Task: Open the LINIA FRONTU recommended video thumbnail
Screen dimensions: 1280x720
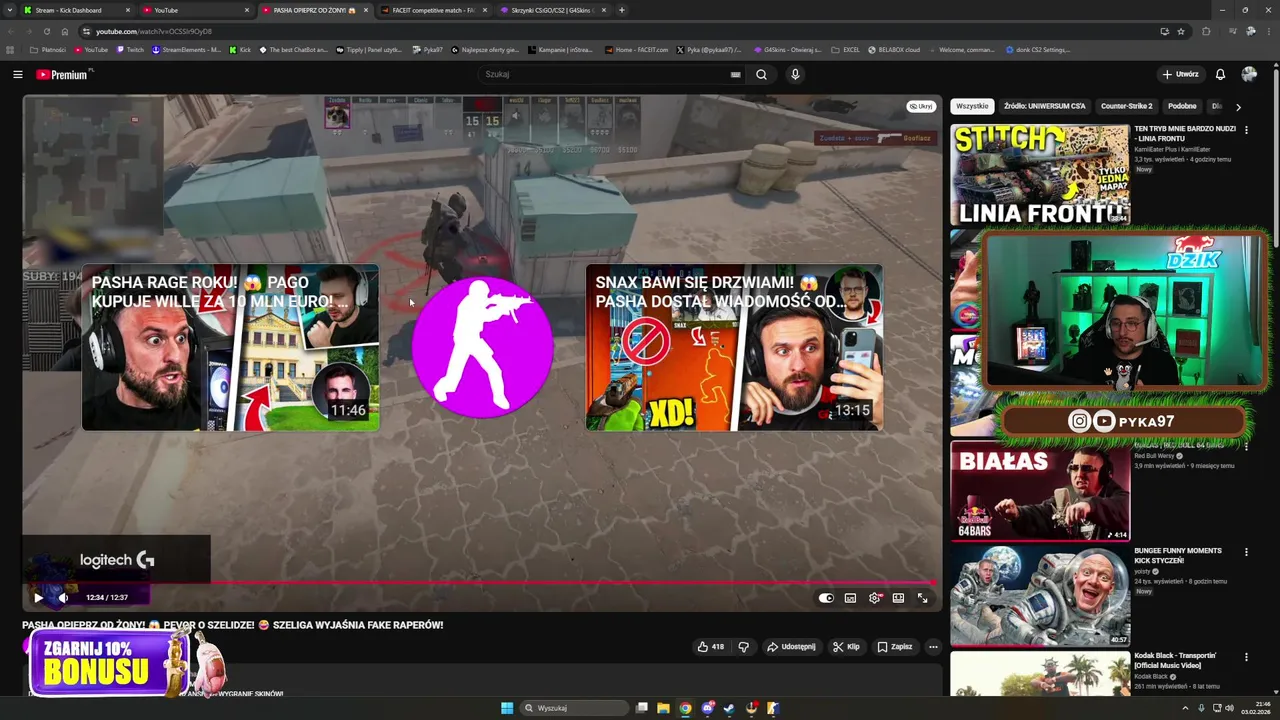Action: click(x=1040, y=174)
